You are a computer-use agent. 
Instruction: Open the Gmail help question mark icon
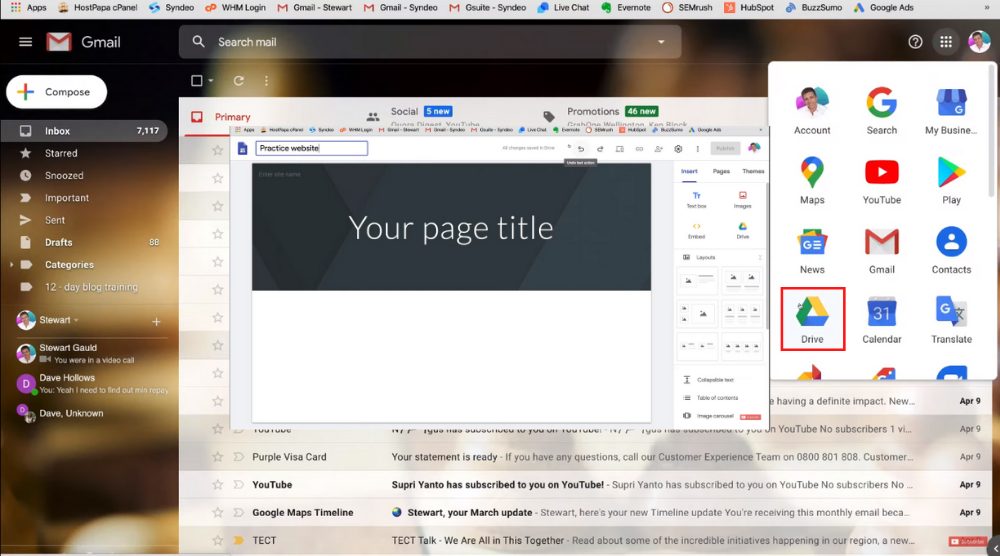(x=915, y=42)
